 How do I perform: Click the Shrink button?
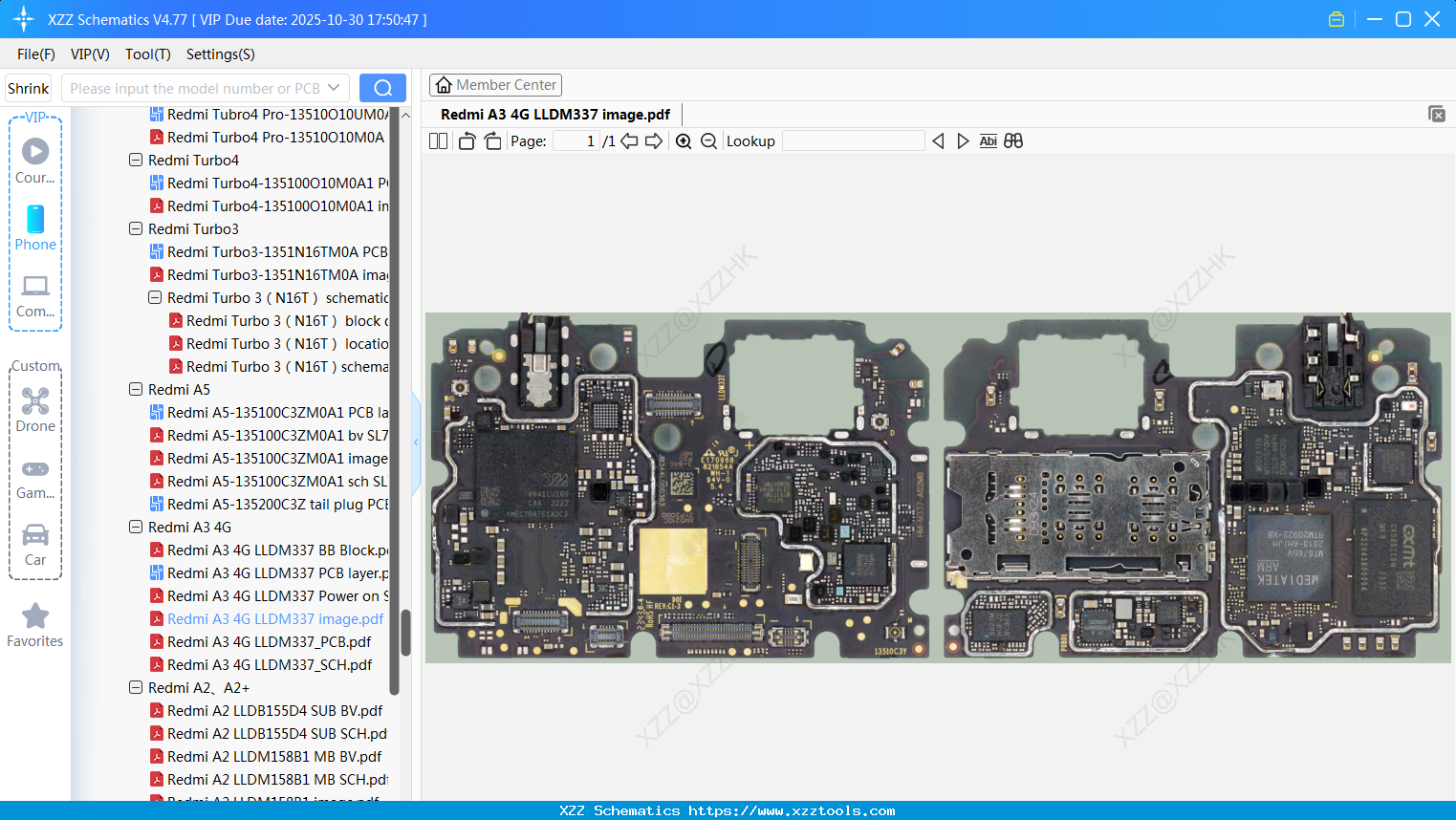28,87
